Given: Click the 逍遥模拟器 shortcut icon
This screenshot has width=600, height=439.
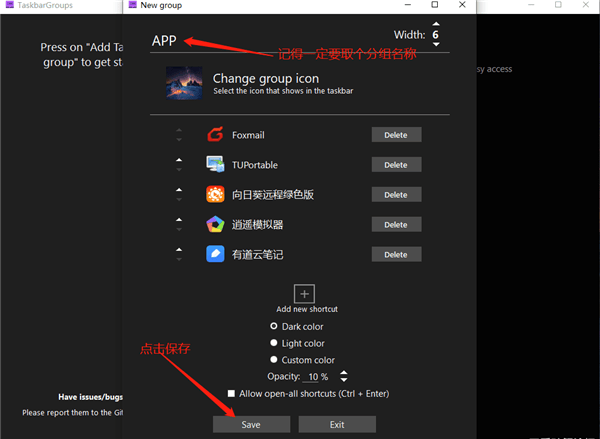Looking at the screenshot, I should (215, 225).
